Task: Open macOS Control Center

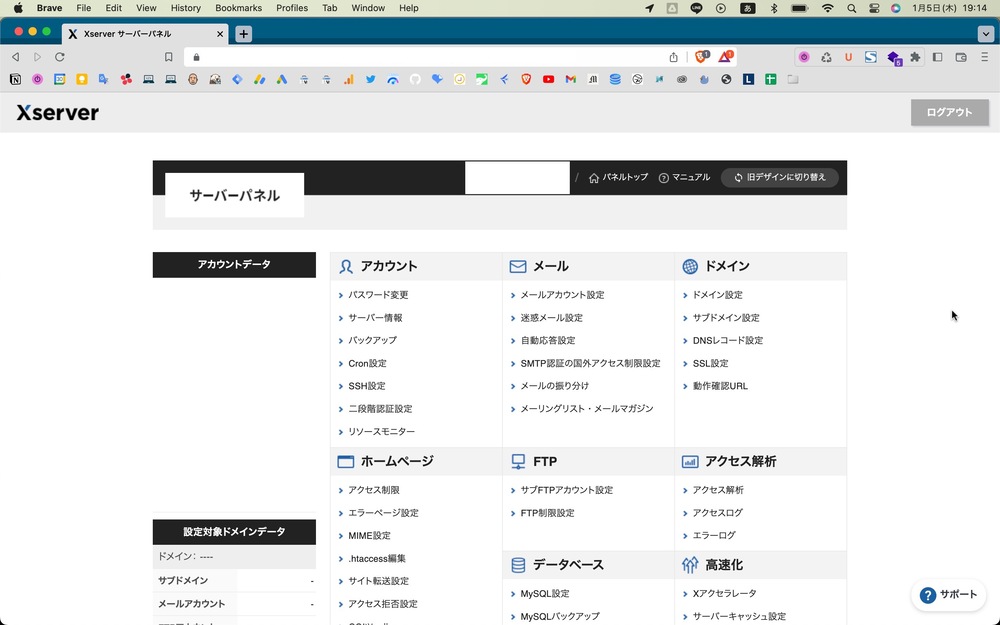Action: [874, 8]
